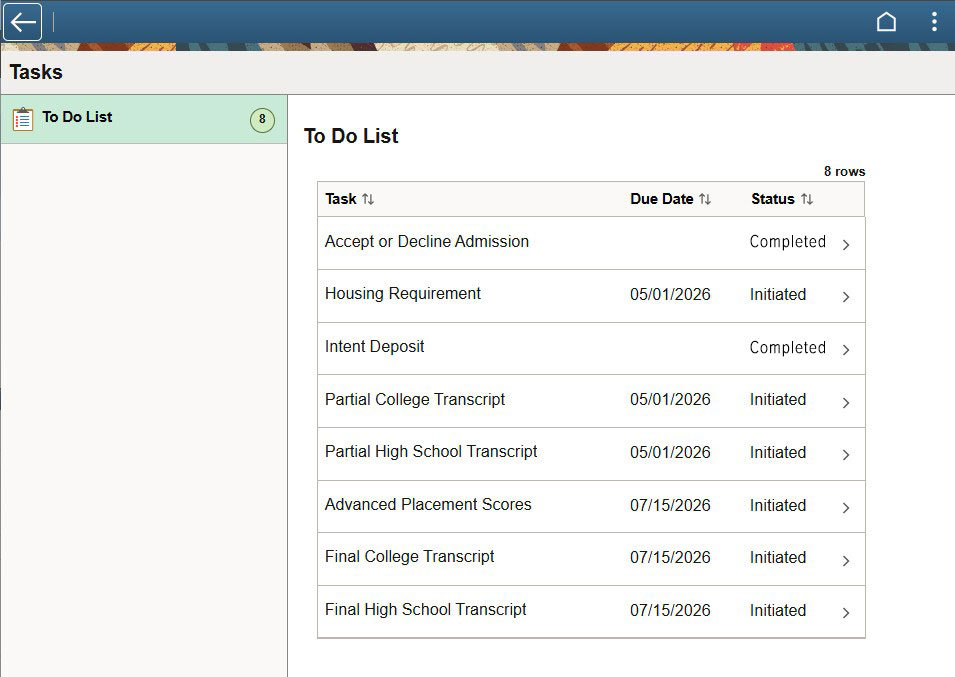Click the sort arrows next to Task
This screenshot has width=955, height=677.
(368, 199)
